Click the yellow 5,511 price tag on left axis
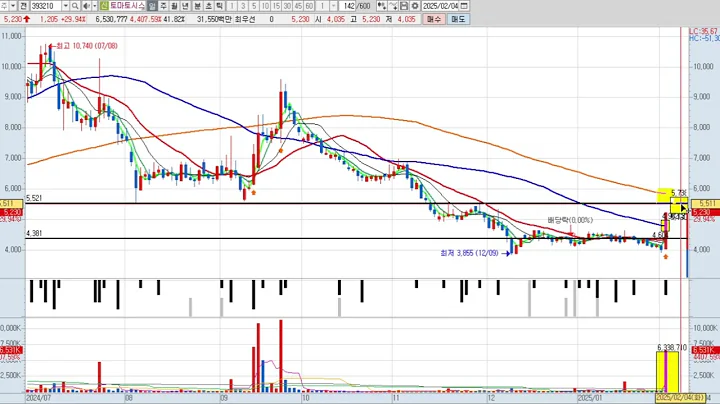This screenshot has width=720, height=404. [11, 203]
